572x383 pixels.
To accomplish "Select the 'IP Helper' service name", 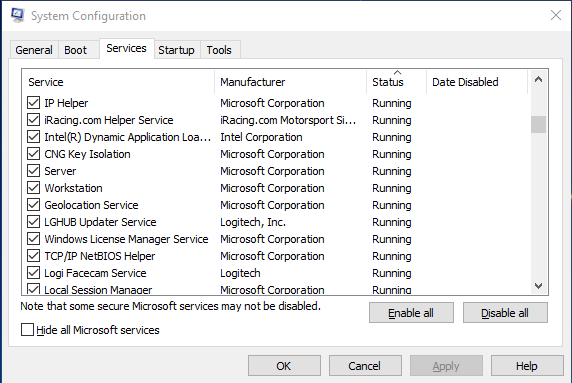I will coord(66,103).
